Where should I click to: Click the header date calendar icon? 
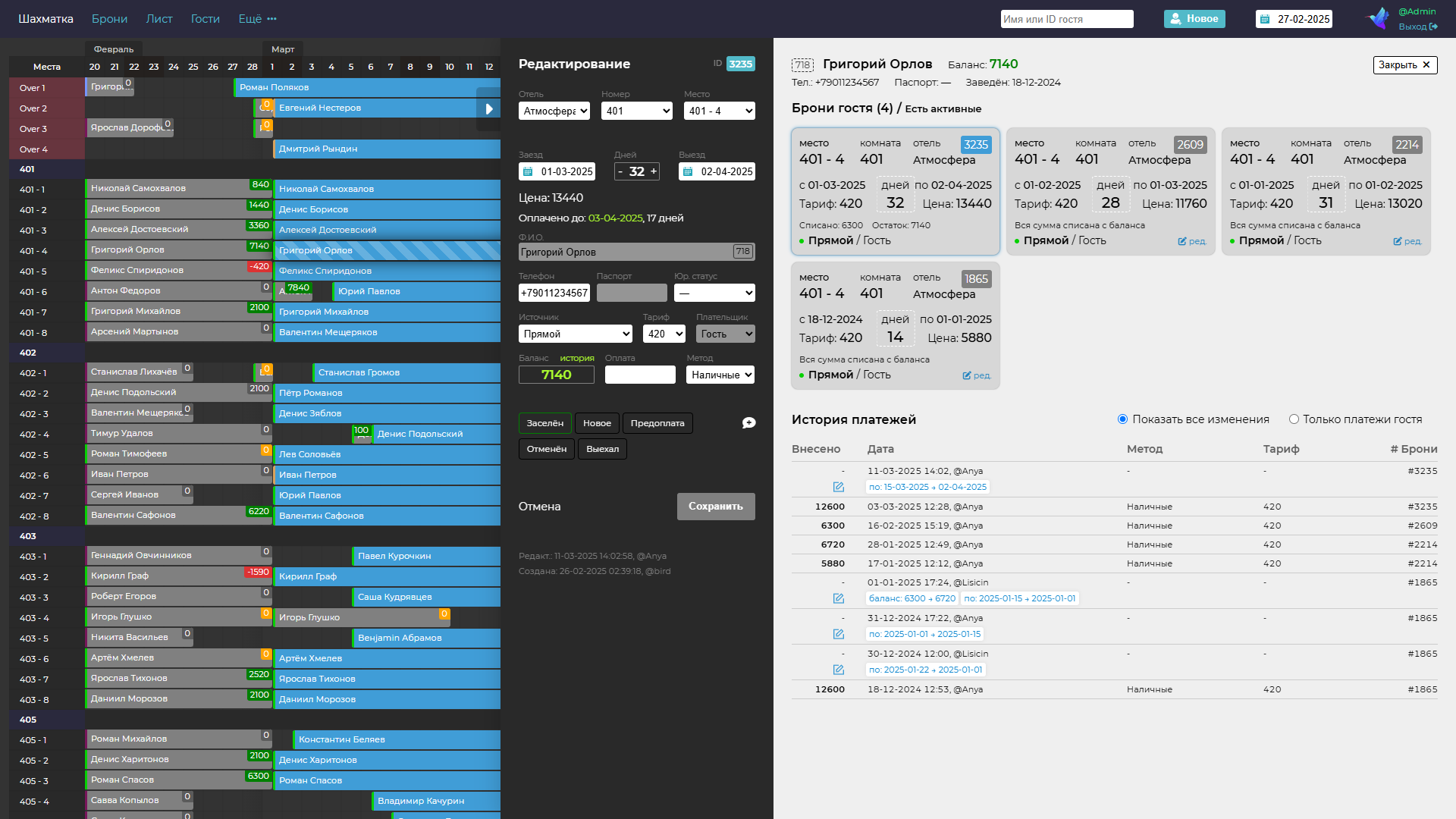click(1264, 19)
